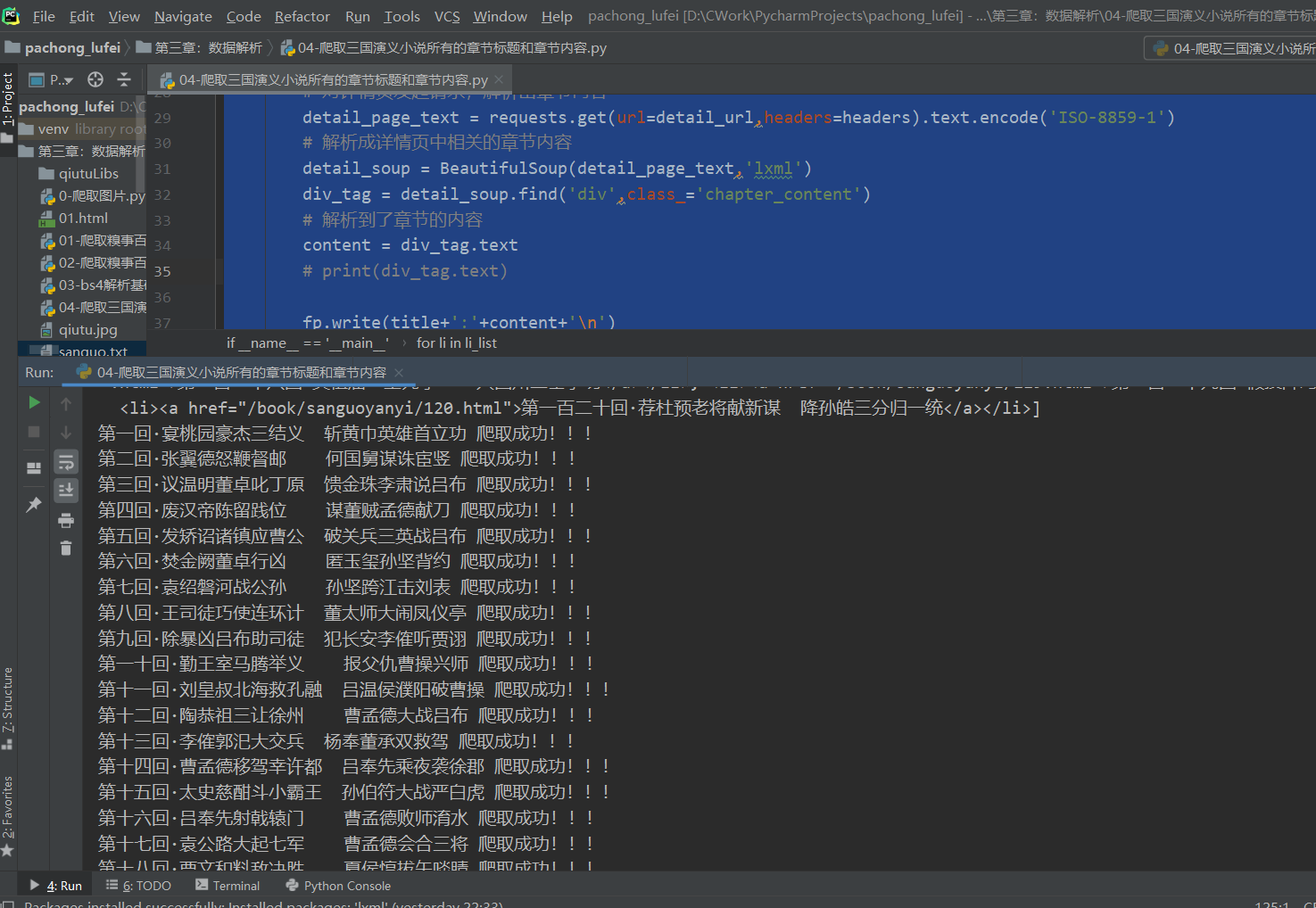Click 第三章:数据解析 folder in navigation bar
Image resolution: width=1316 pixels, height=908 pixels.
[x=199, y=47]
